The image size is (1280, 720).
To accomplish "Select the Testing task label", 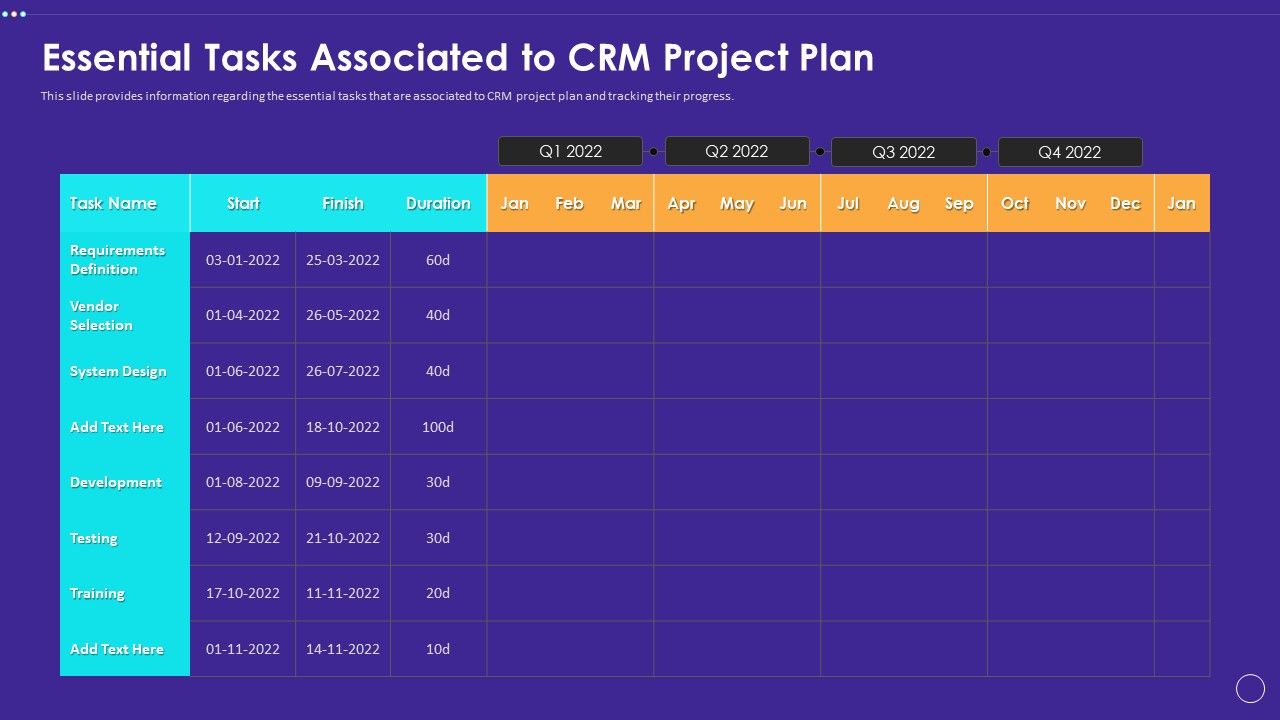I will [94, 538].
